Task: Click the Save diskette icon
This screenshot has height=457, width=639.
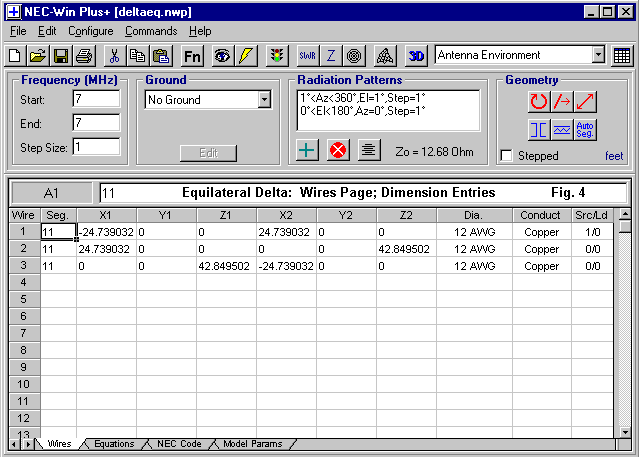Action: click(x=60, y=55)
